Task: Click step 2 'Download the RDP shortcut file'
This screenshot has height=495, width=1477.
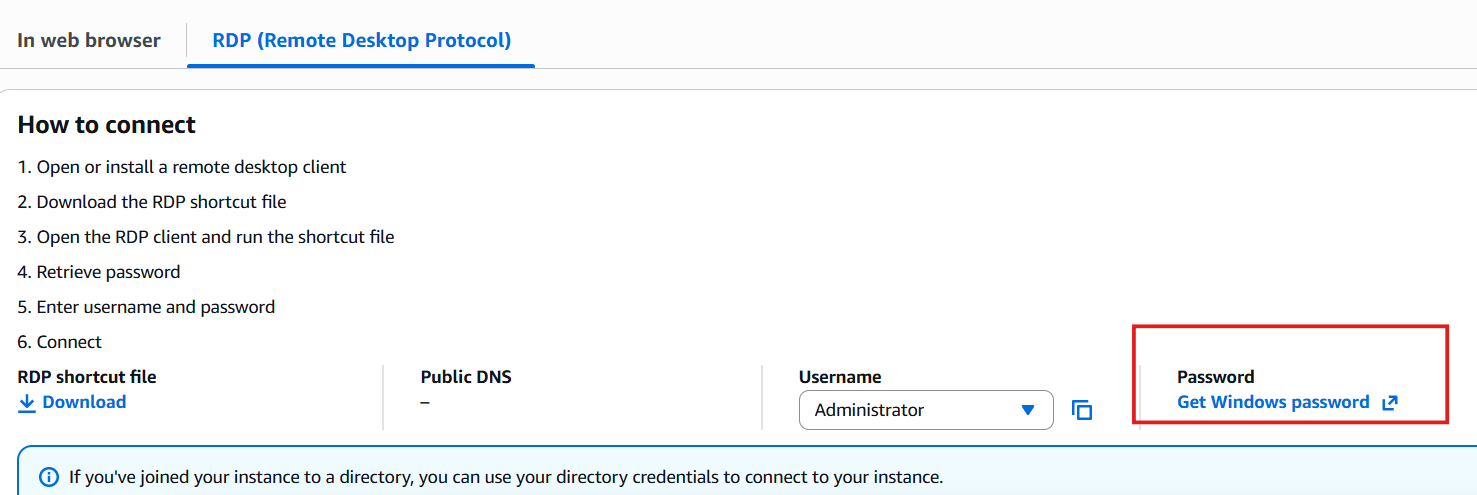Action: (152, 202)
